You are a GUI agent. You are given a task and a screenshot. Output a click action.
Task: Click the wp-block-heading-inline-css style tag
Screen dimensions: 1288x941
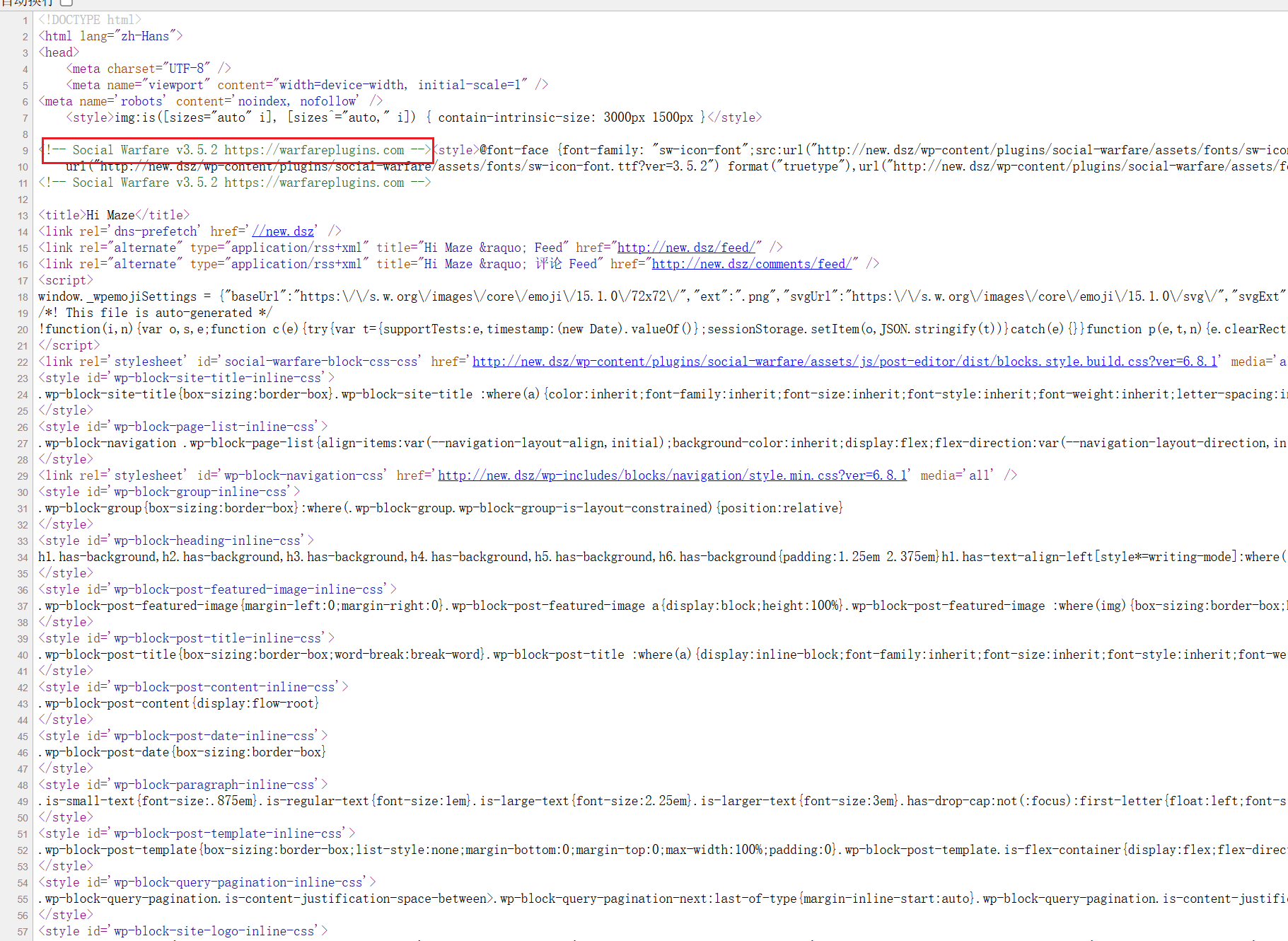click(176, 541)
